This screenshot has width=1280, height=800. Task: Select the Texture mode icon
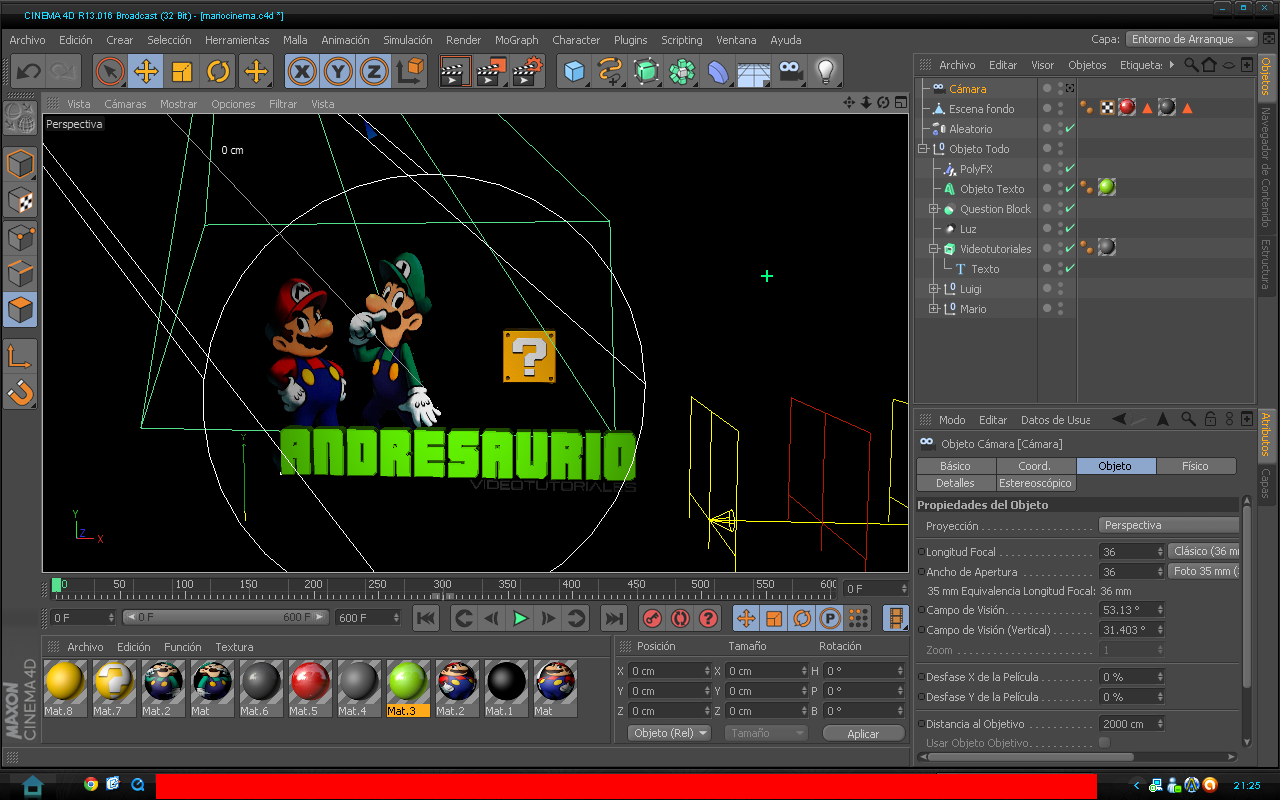(21, 201)
